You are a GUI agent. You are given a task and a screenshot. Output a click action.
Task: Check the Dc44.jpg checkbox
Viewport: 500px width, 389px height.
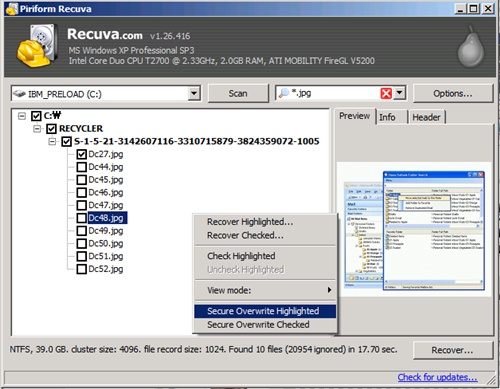[x=82, y=167]
